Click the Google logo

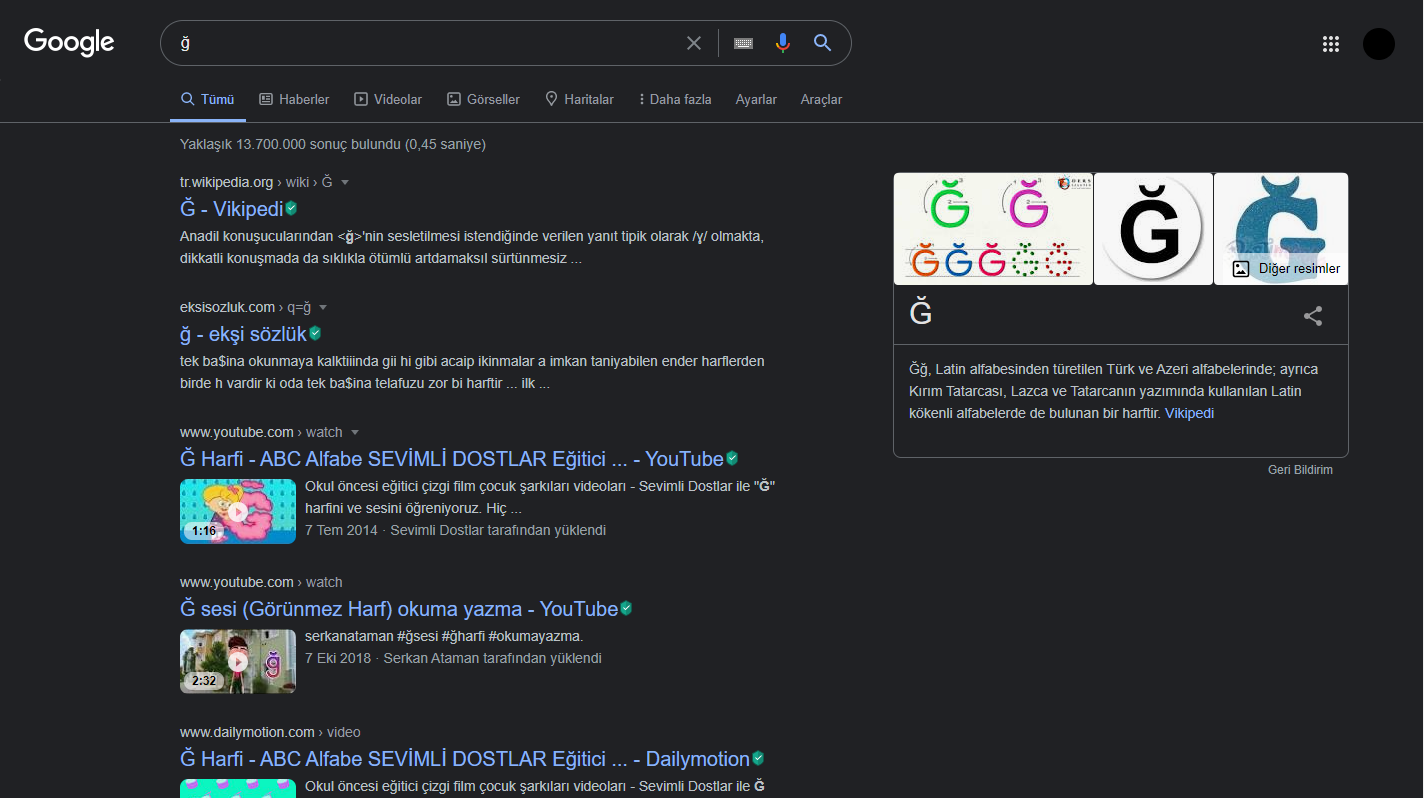click(x=69, y=42)
